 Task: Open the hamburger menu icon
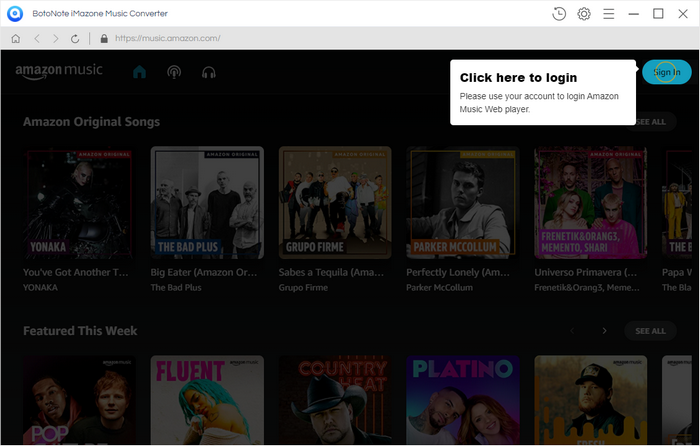click(608, 14)
